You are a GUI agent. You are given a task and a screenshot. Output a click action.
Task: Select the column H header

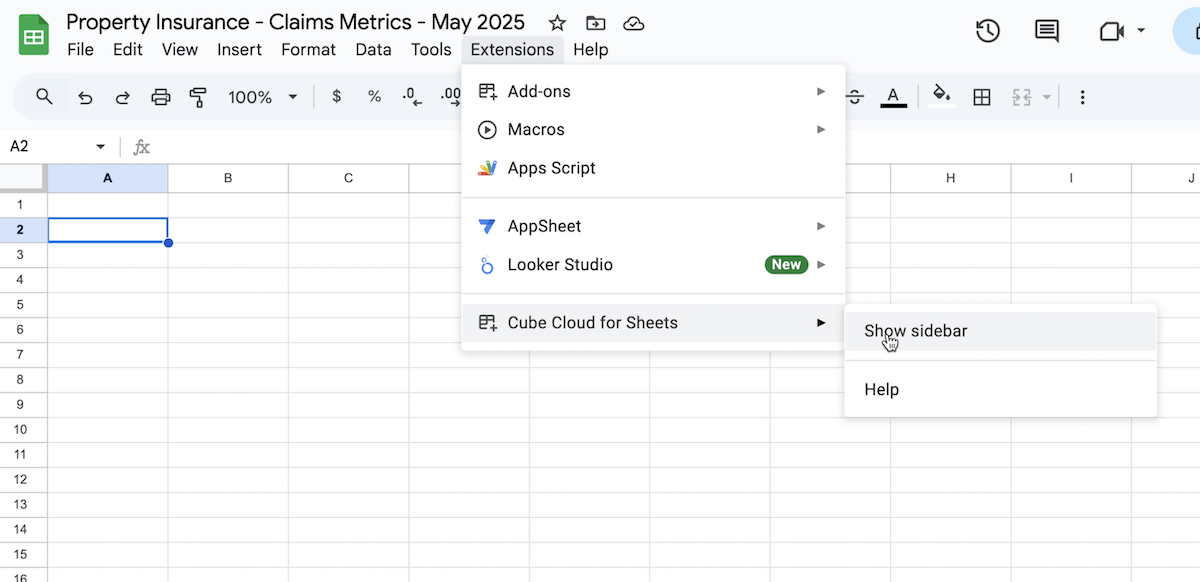(x=951, y=178)
